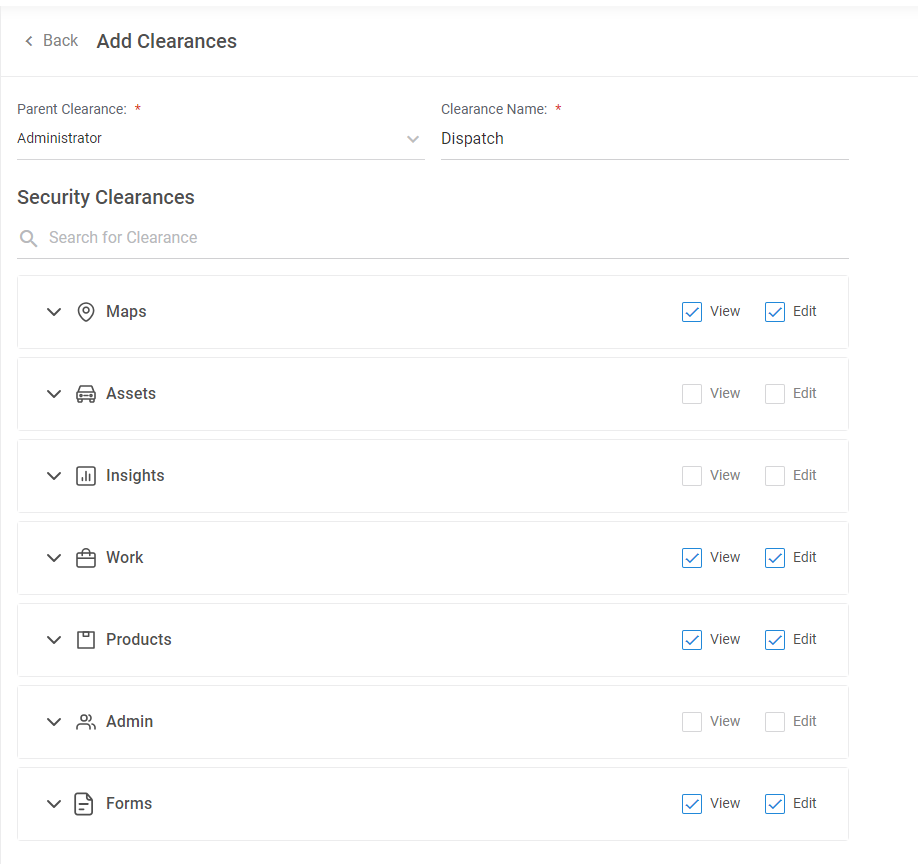Click the Work section title
918x864 pixels.
(125, 558)
